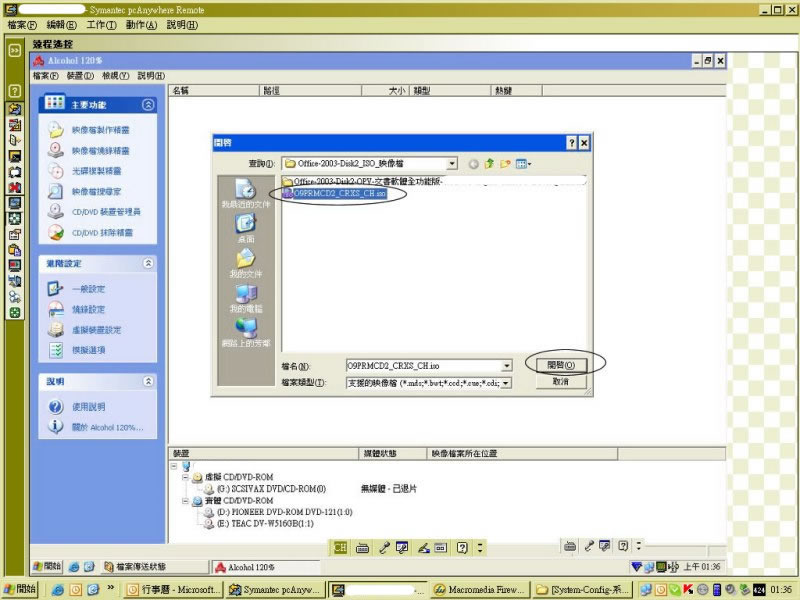Click the Up One Level folder icon
Viewport: 800px width, 600px height.
(x=489, y=163)
